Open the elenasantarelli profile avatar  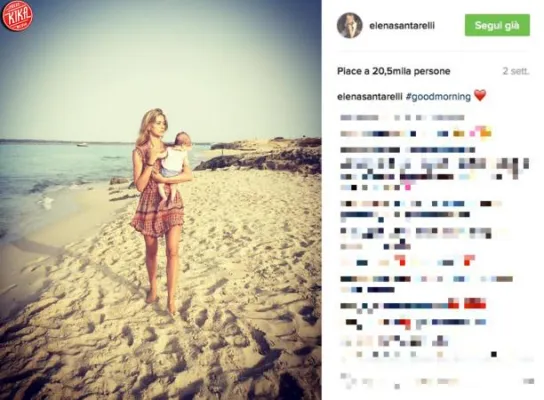[350, 25]
